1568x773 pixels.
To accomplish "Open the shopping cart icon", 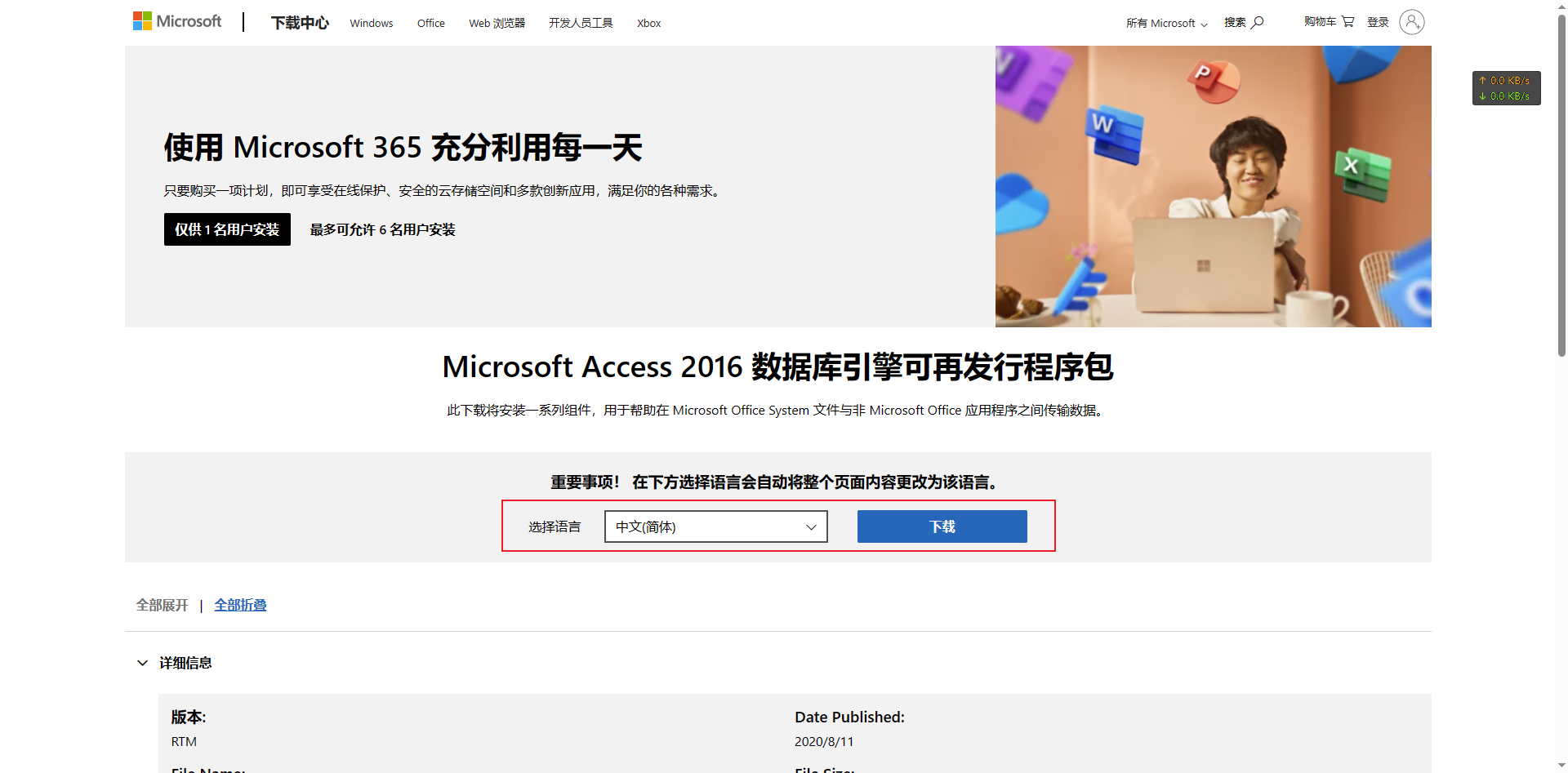I will [x=1347, y=22].
